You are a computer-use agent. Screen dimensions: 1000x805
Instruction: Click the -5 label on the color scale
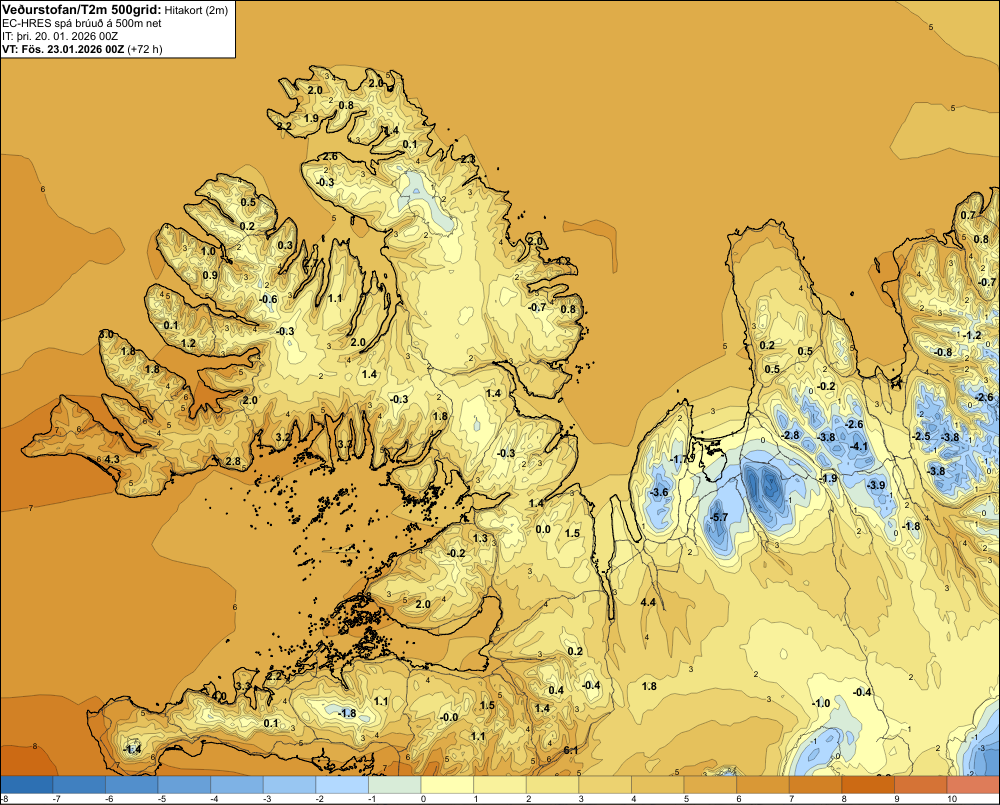[x=162, y=799]
